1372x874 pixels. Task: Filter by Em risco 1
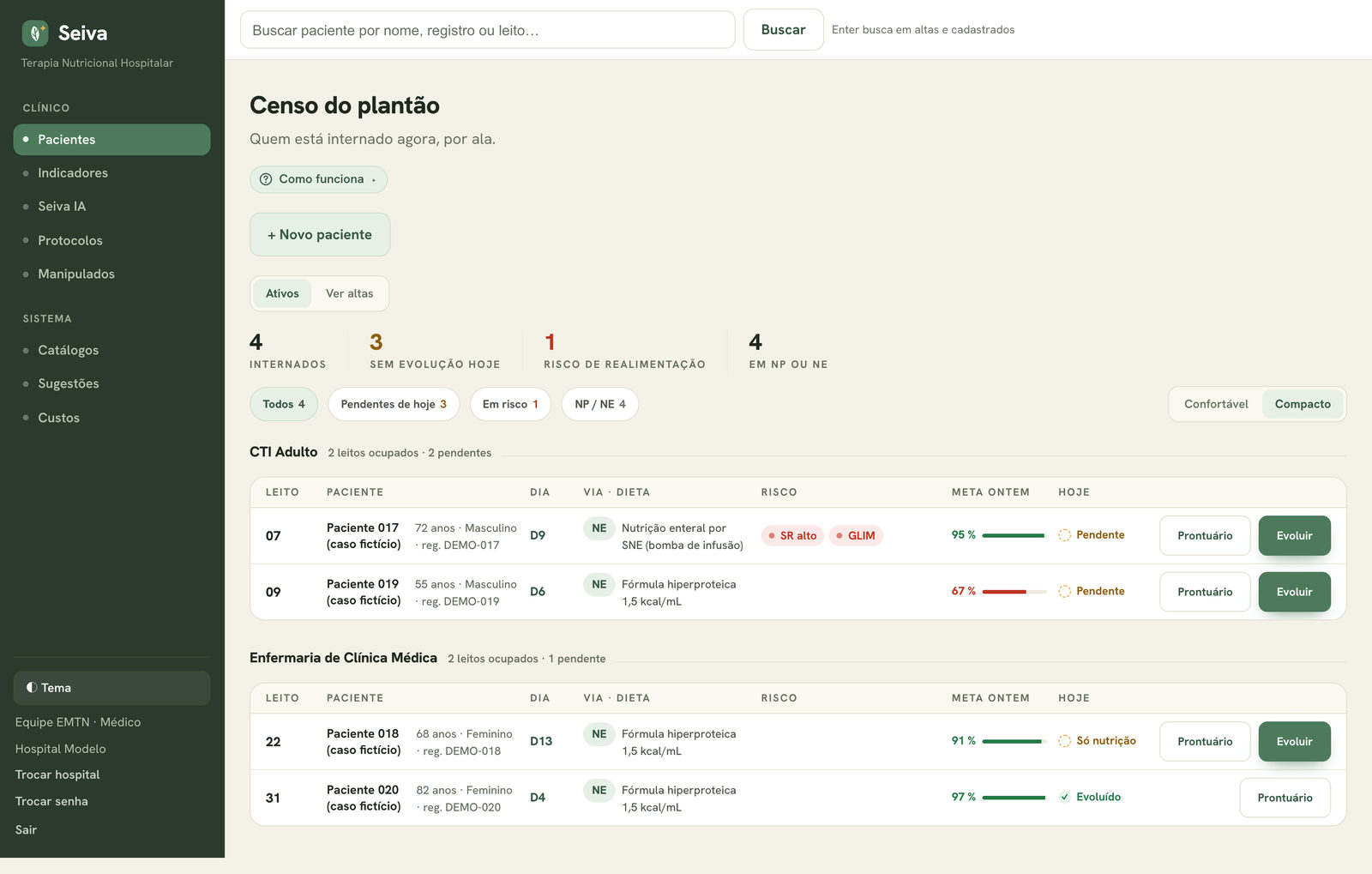coord(510,404)
